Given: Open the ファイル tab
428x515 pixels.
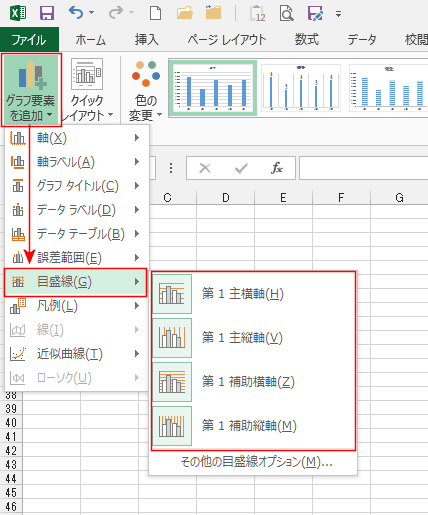Looking at the screenshot, I should (x=29, y=40).
